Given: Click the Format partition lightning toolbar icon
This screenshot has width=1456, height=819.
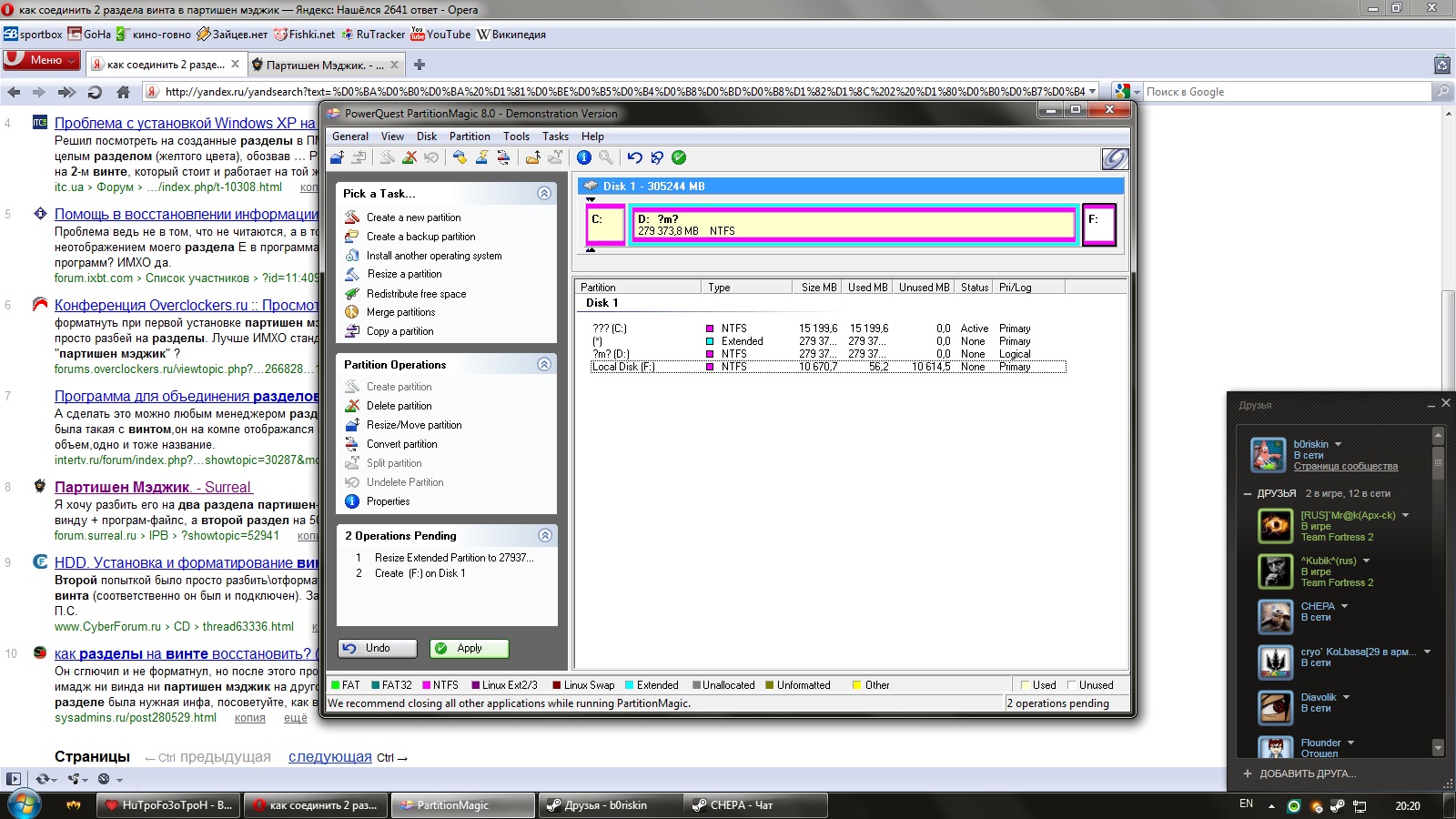Looking at the screenshot, I should (x=481, y=157).
